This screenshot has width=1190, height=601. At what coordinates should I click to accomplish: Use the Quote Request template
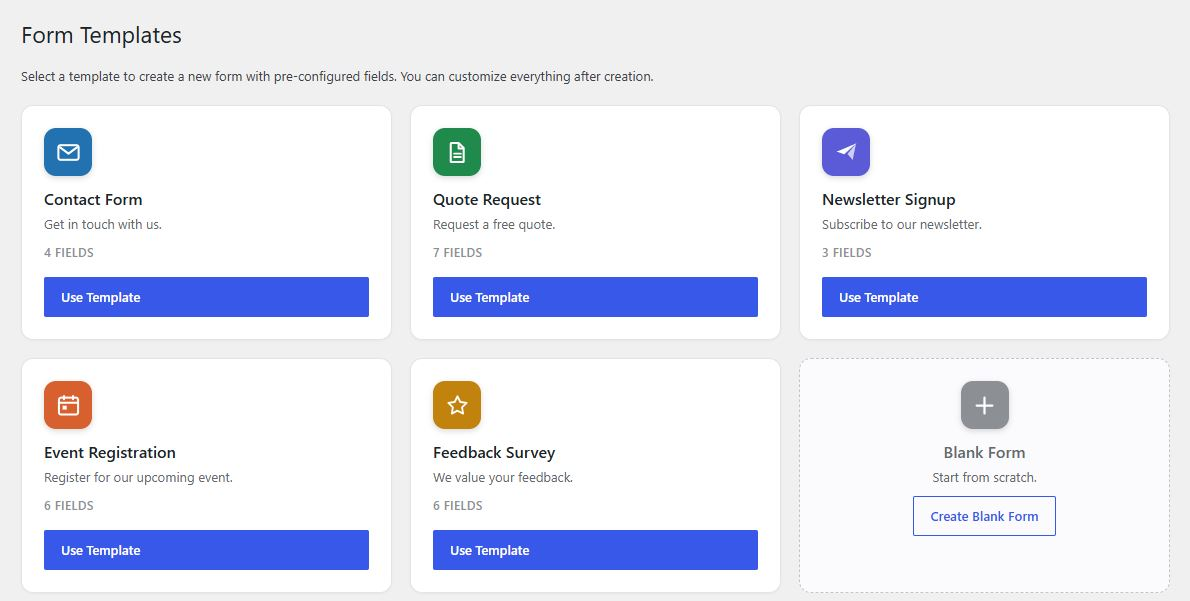[596, 297]
